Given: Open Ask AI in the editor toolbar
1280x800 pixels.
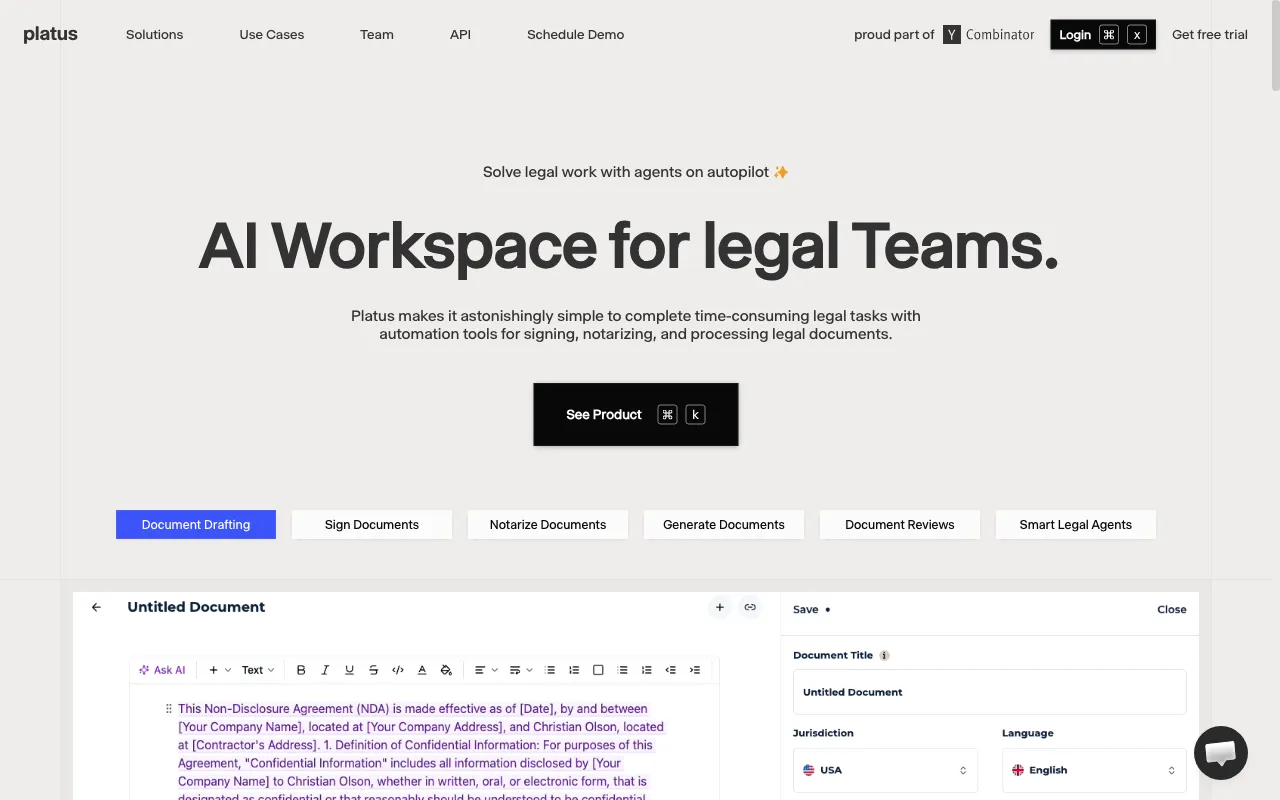Looking at the screenshot, I should click(162, 670).
